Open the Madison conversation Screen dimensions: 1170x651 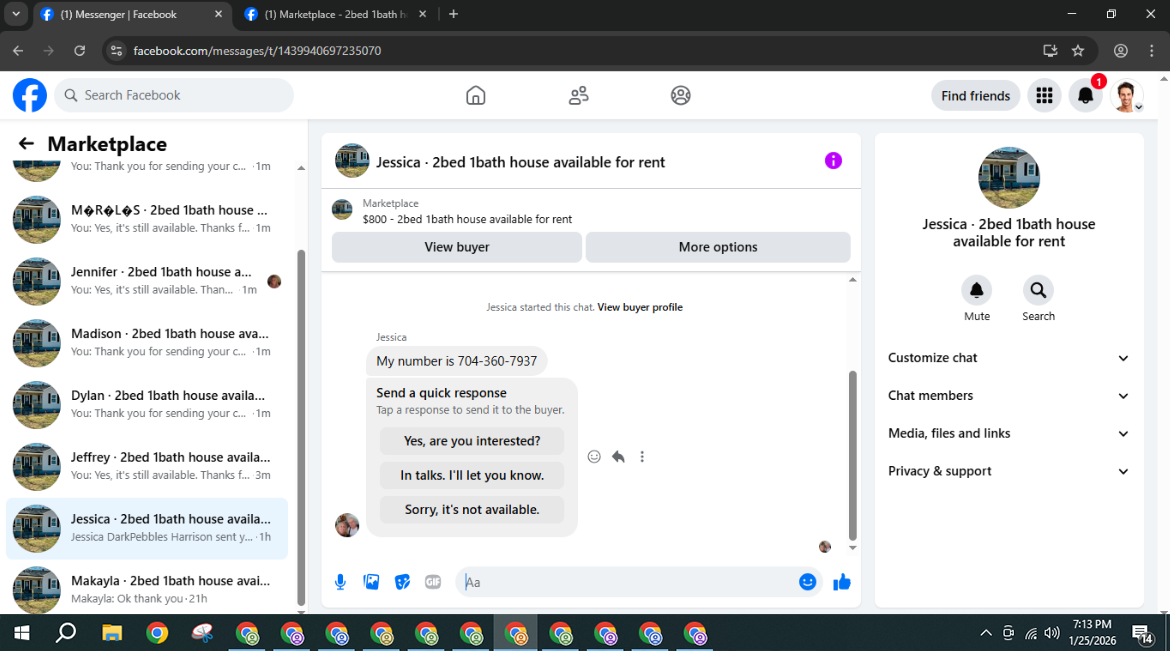click(147, 343)
